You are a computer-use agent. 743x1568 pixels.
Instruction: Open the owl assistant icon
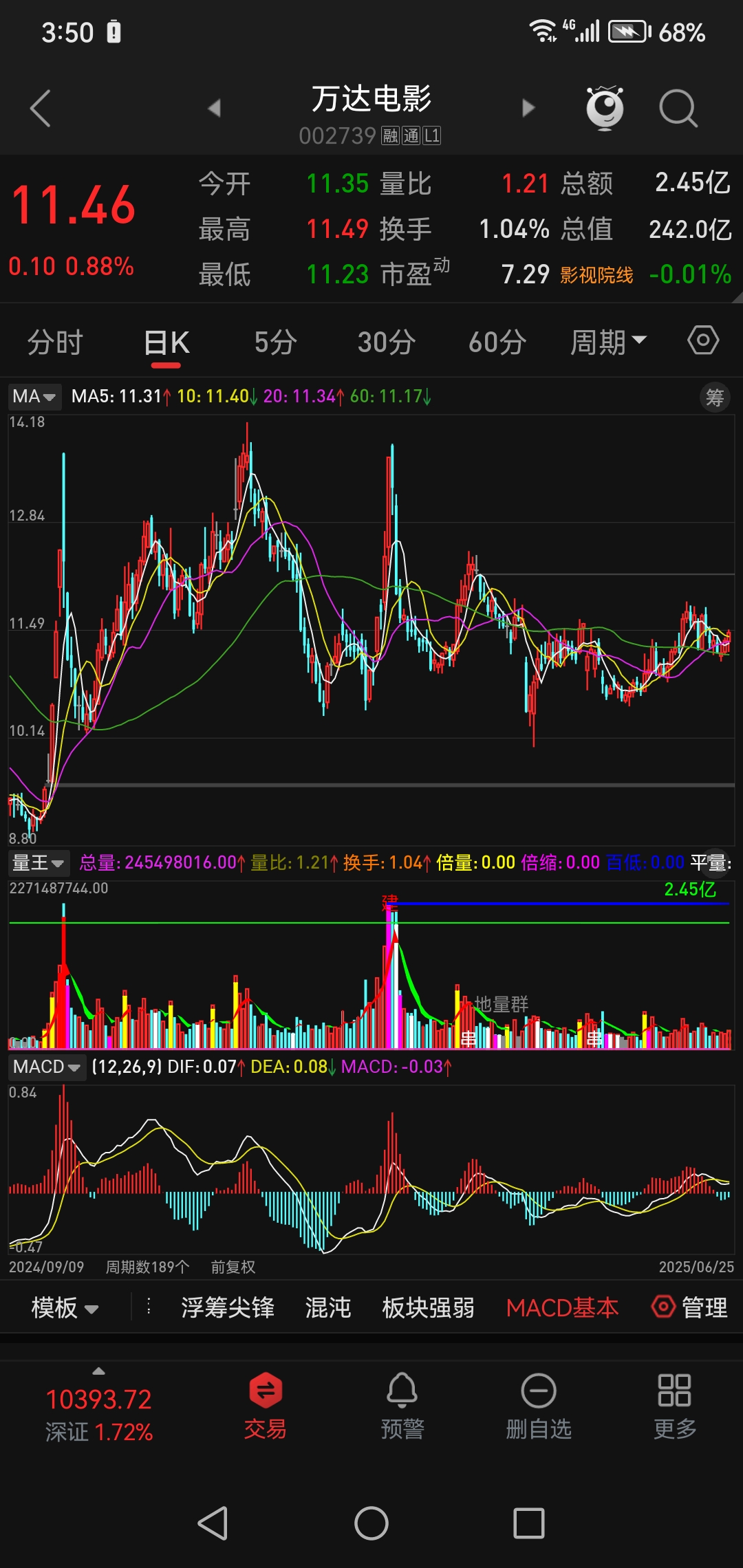[x=605, y=108]
